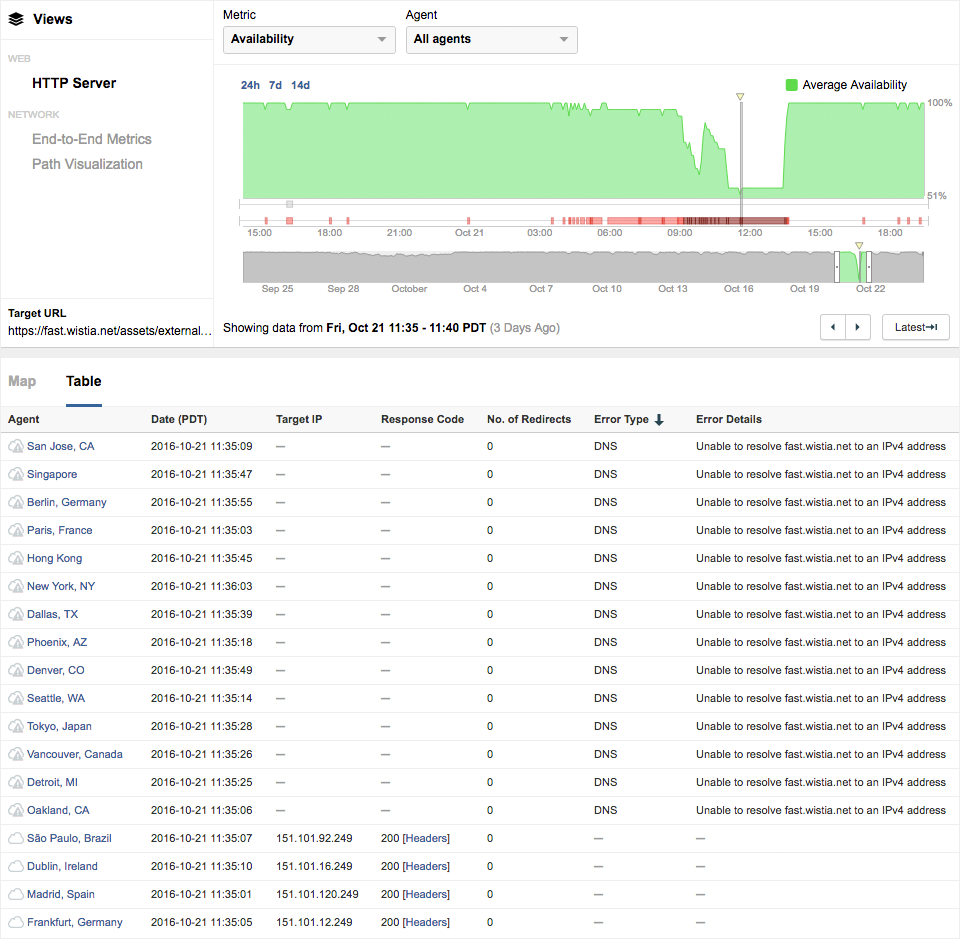
Task: Toggle Average Availability legend series
Action: coord(792,85)
